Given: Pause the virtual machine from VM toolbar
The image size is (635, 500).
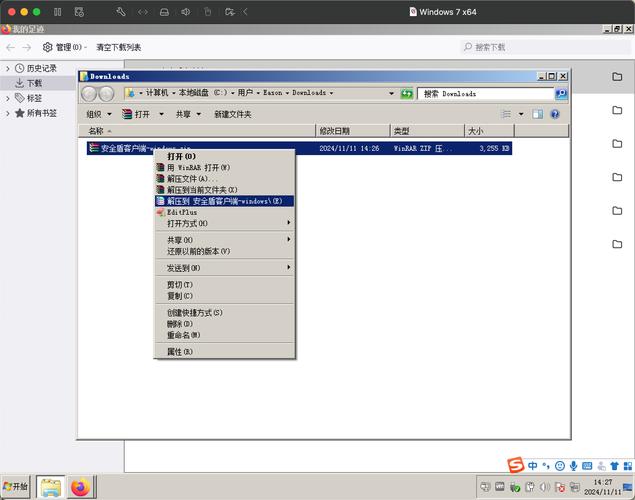Looking at the screenshot, I should tap(58, 12).
